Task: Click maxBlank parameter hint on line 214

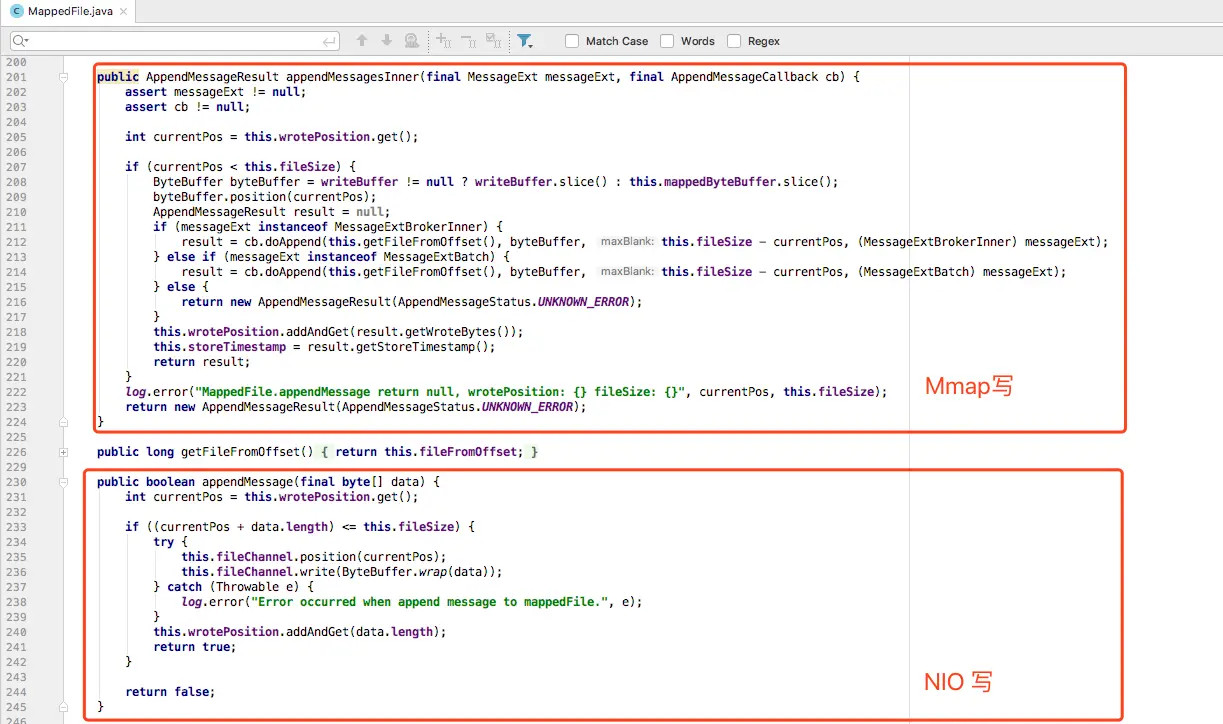Action: [x=627, y=272]
